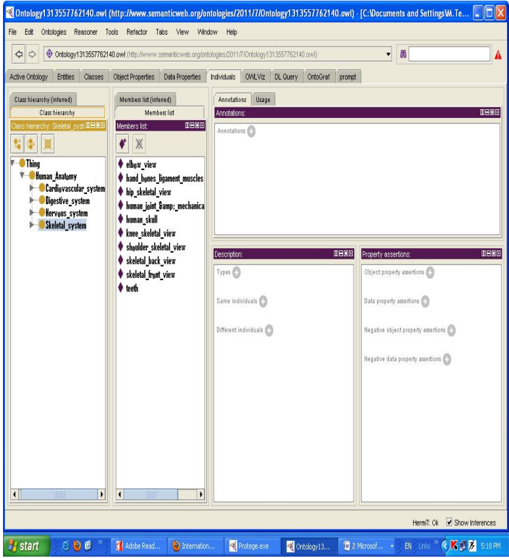
Task: Click the delete class icon
Action: coord(48,144)
